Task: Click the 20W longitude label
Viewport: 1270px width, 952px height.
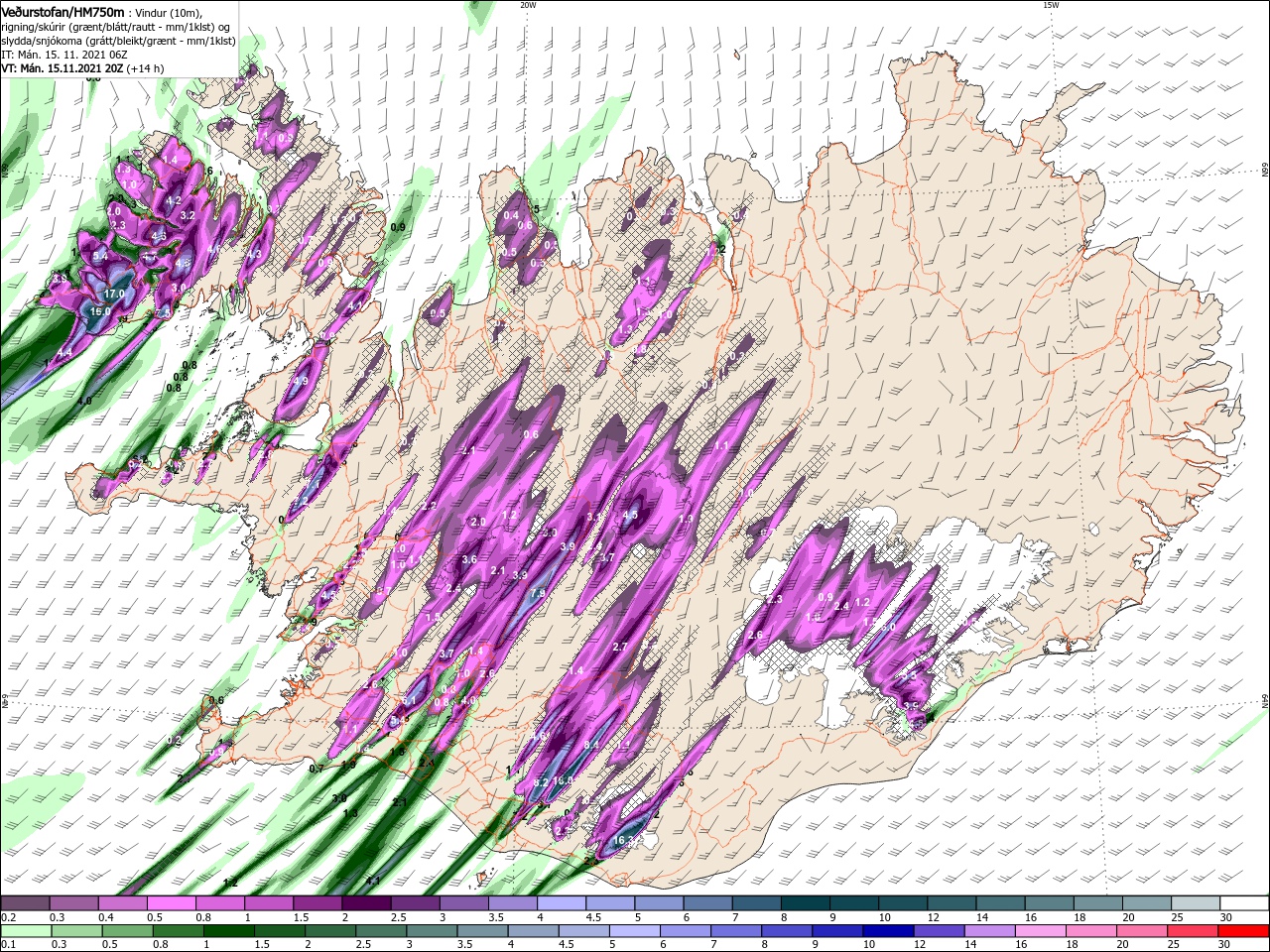Action: 528,5
